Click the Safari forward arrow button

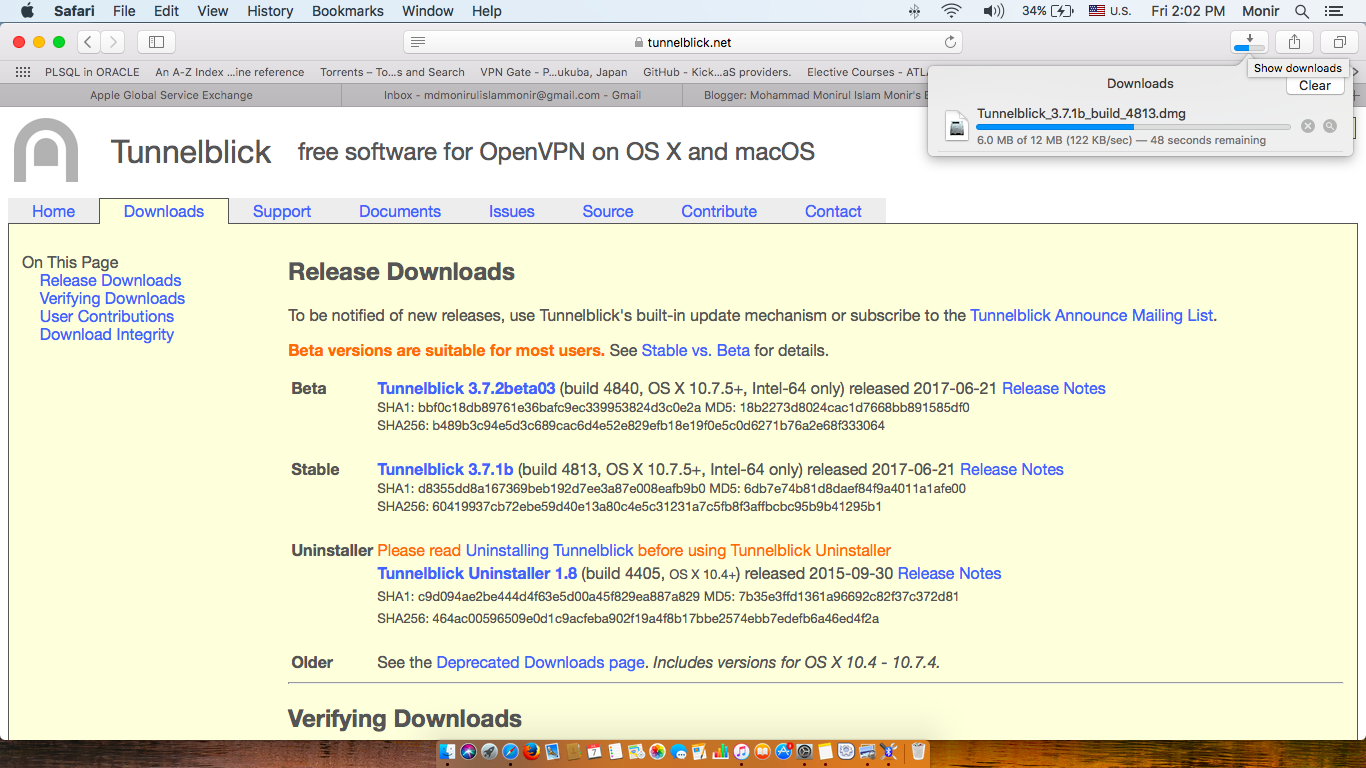[x=113, y=42]
